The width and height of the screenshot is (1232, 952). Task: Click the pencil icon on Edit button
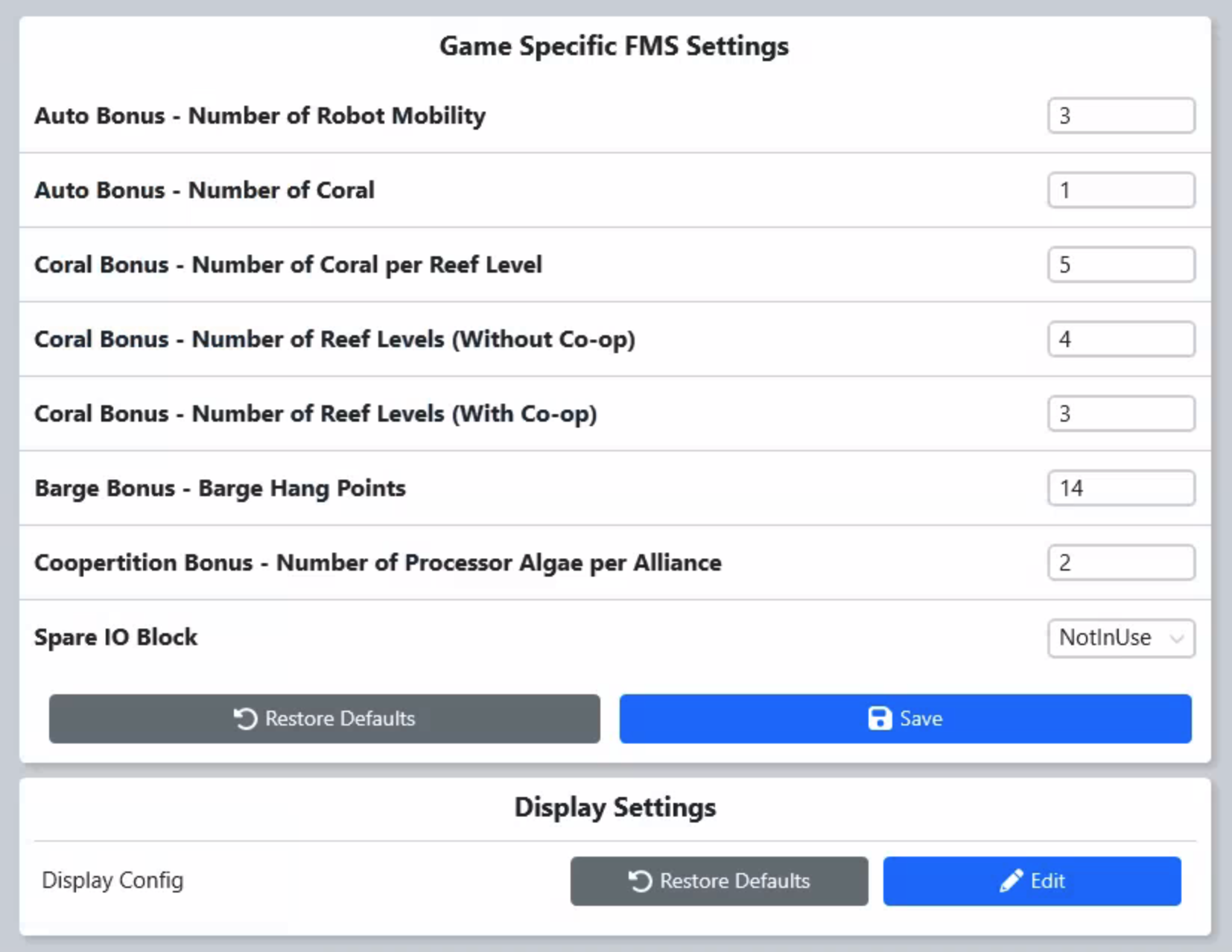click(x=1011, y=880)
